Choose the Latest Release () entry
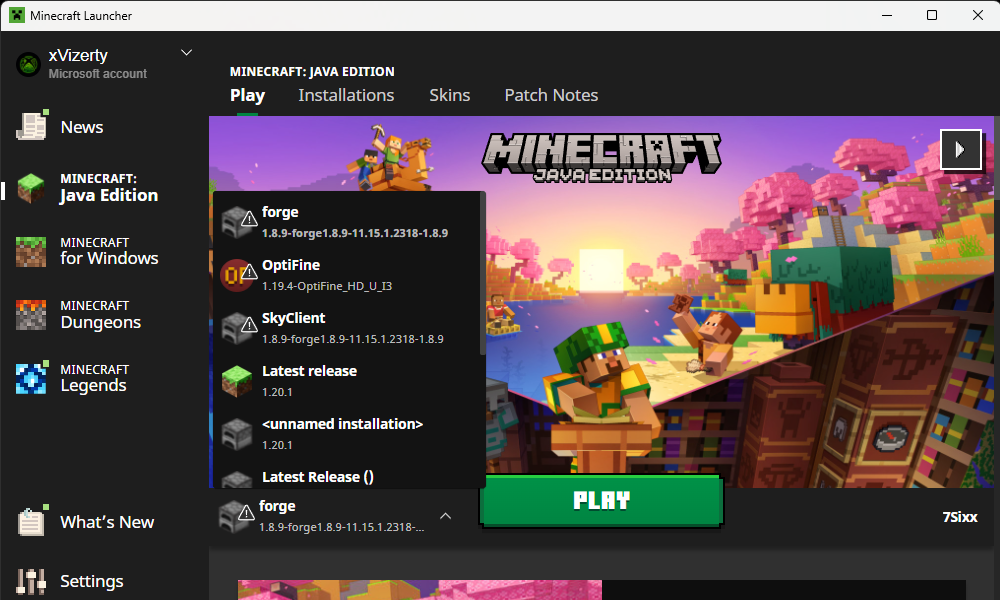Image resolution: width=1000 pixels, height=600 pixels. coord(346,476)
